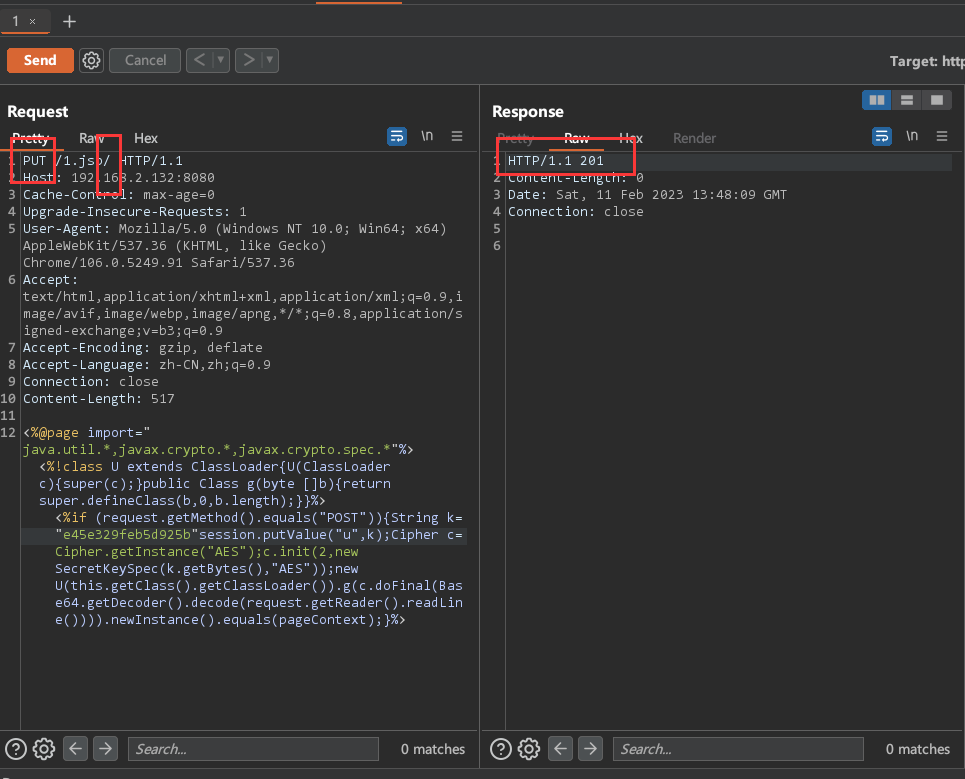This screenshot has height=779, width=965.
Task: Open help for Response search
Action: click(x=501, y=749)
